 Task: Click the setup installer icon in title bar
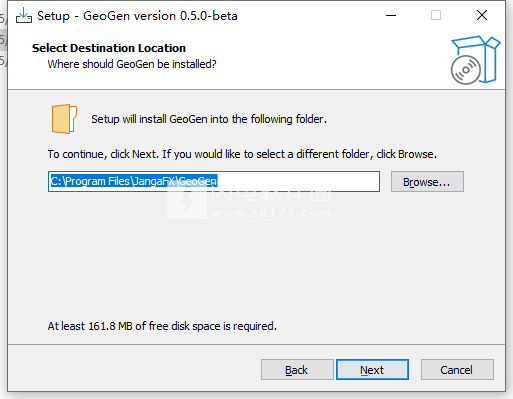[x=24, y=16]
